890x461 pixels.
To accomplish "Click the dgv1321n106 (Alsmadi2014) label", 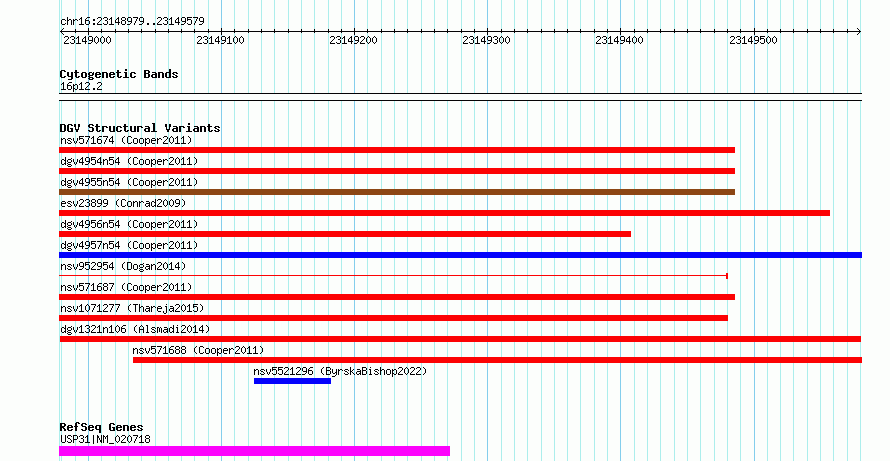I will 135,329.
